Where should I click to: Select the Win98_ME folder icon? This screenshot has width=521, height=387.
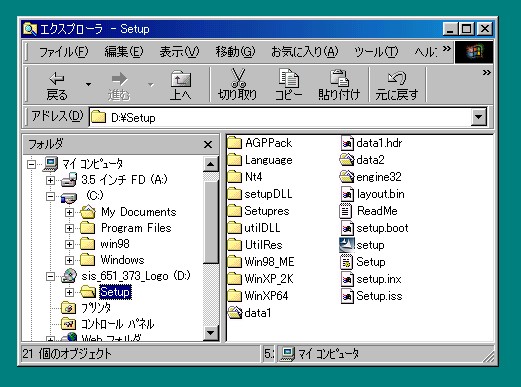click(x=234, y=262)
